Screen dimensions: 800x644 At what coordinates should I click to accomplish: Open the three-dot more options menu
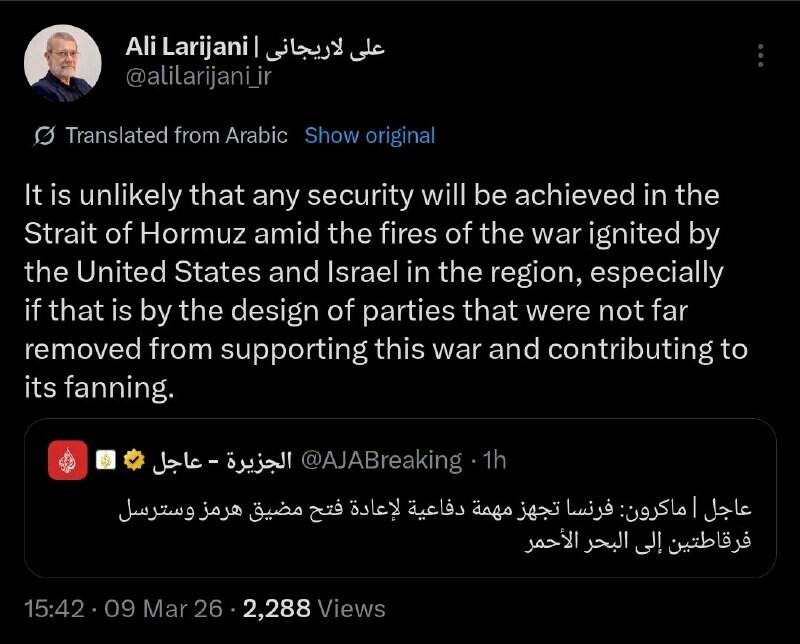761,55
